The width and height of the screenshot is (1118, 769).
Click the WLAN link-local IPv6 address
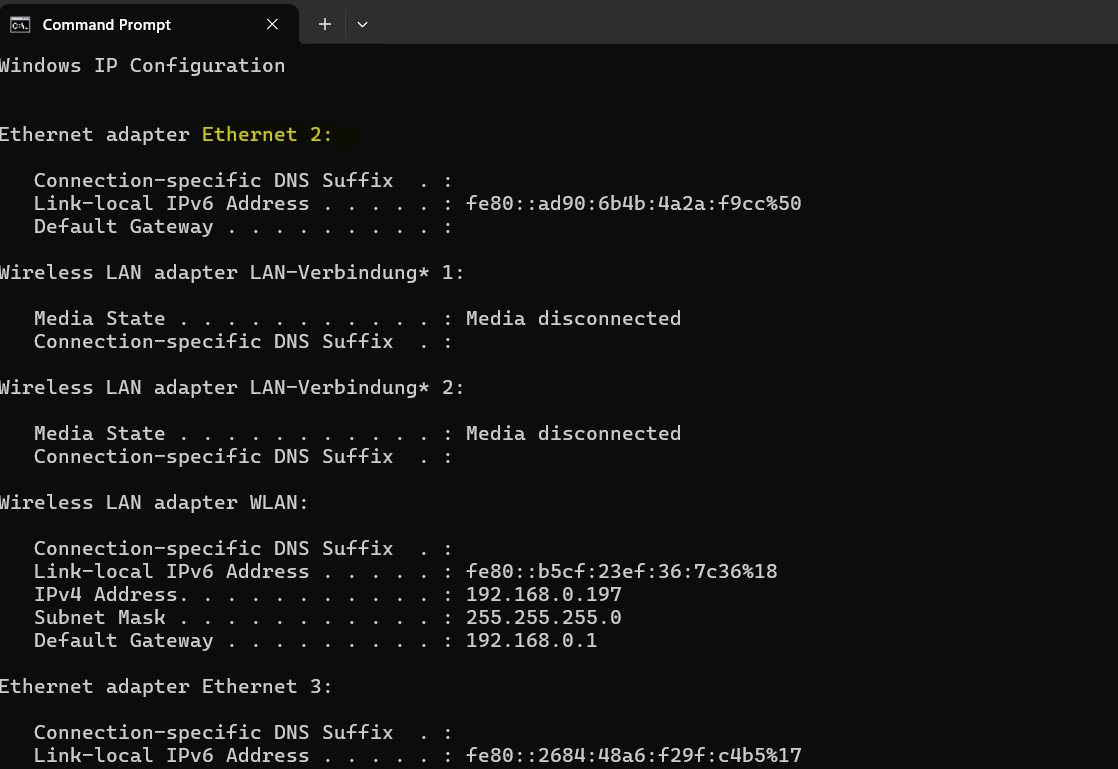click(x=621, y=572)
